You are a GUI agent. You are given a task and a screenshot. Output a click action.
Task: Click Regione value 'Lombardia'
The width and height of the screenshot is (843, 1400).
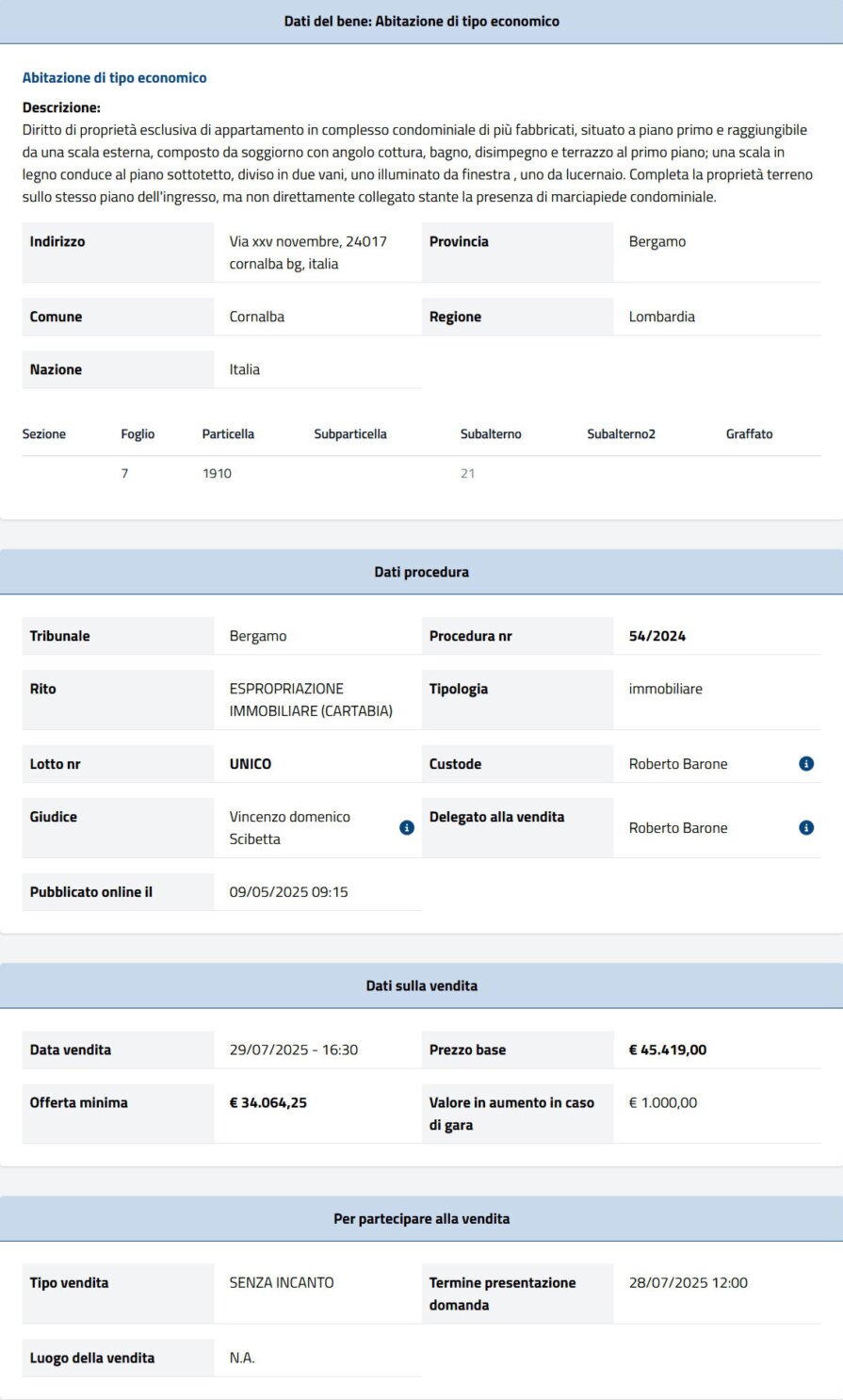[x=662, y=317]
